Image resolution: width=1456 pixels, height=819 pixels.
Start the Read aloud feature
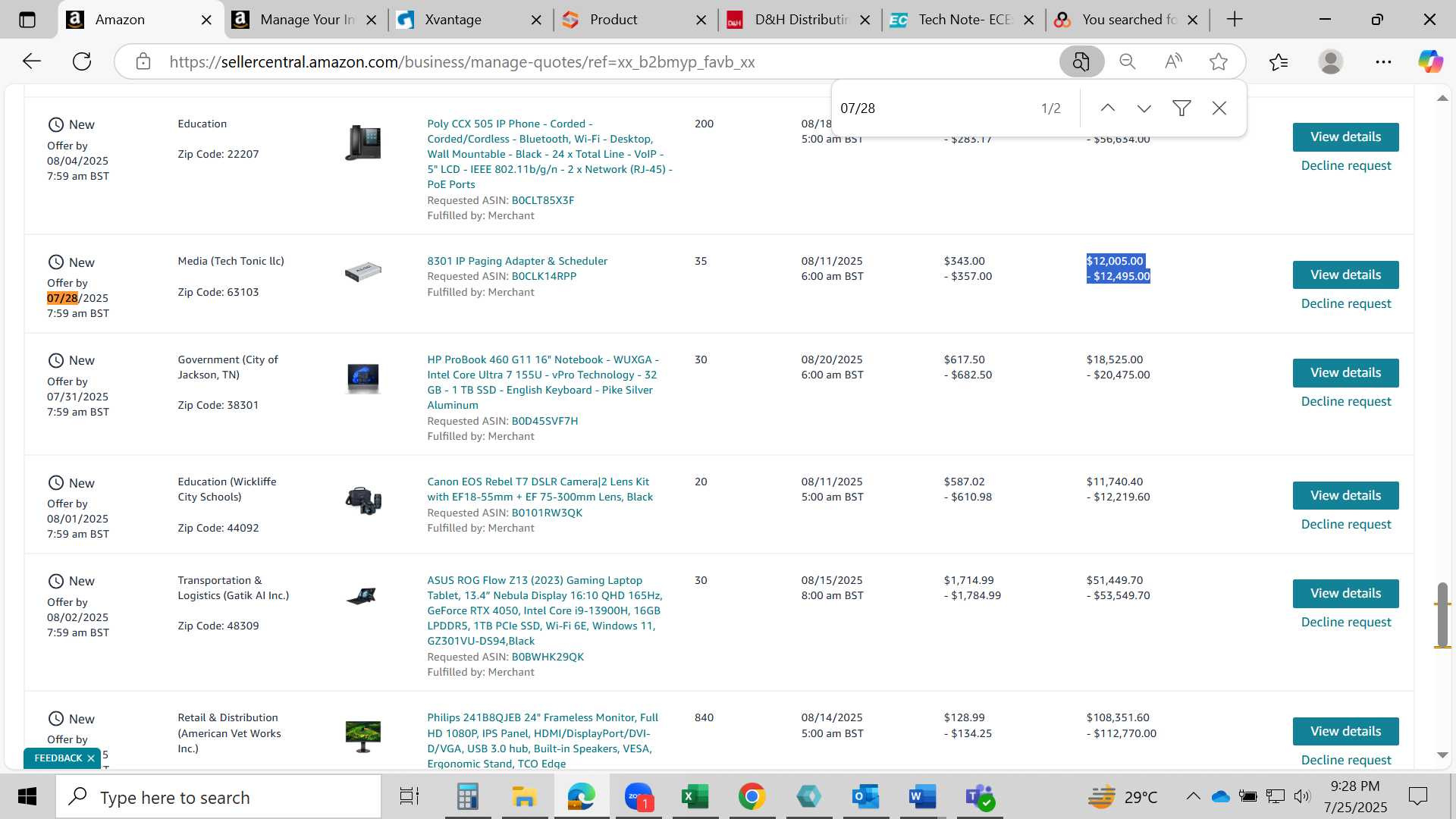(x=1173, y=61)
